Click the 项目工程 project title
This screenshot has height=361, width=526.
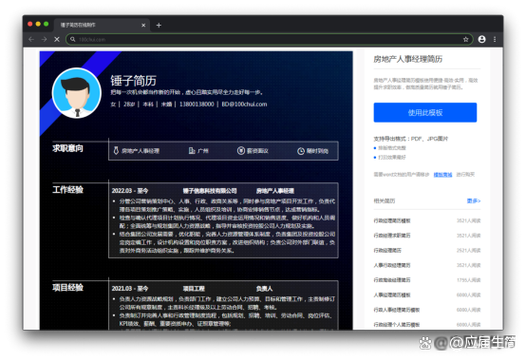(x=194, y=289)
